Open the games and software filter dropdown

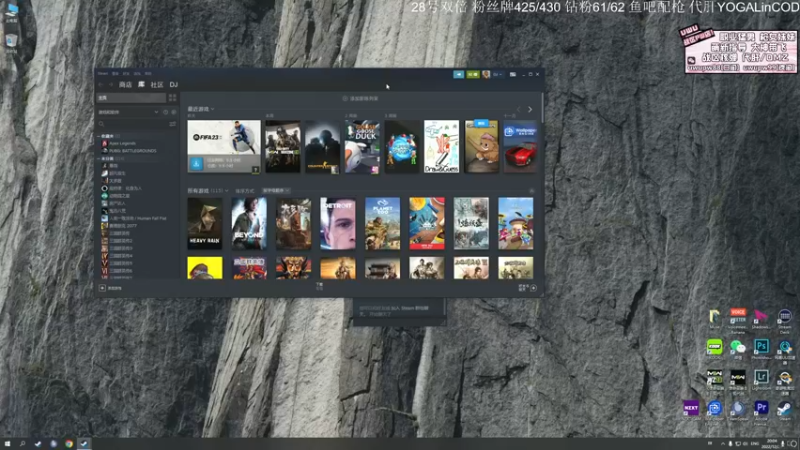pos(128,112)
